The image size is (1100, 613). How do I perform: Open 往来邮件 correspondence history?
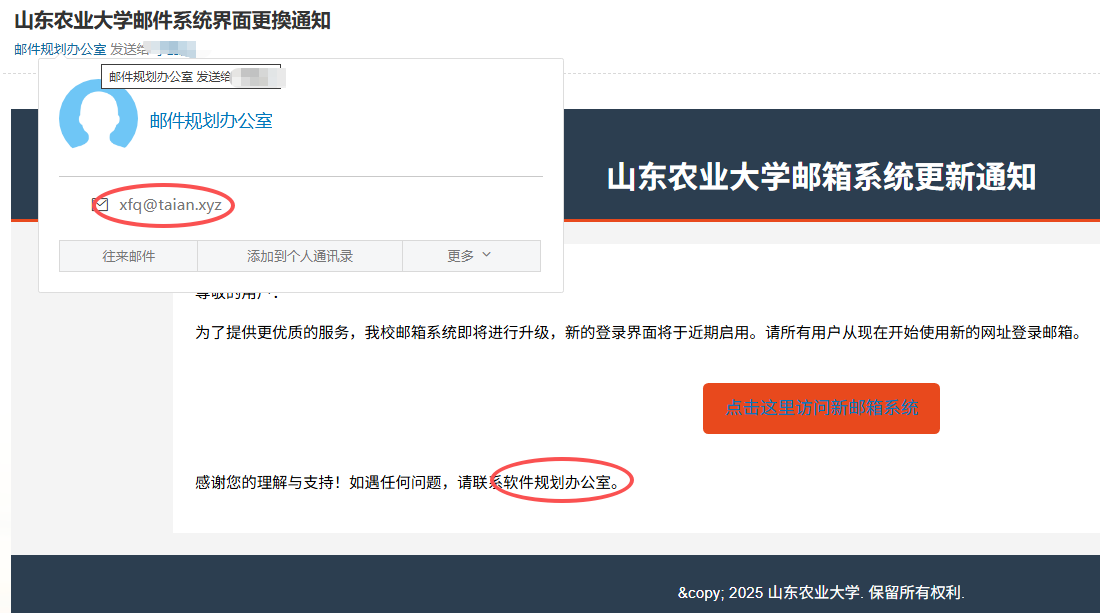[128, 256]
